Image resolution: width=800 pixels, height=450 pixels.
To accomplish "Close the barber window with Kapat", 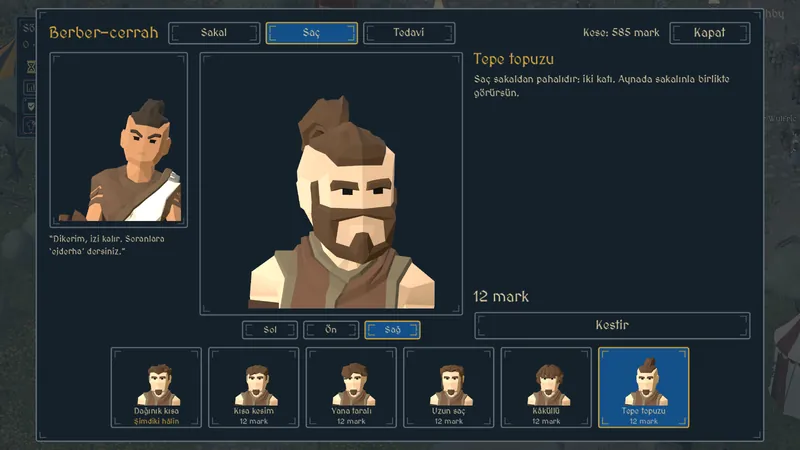I will point(710,33).
